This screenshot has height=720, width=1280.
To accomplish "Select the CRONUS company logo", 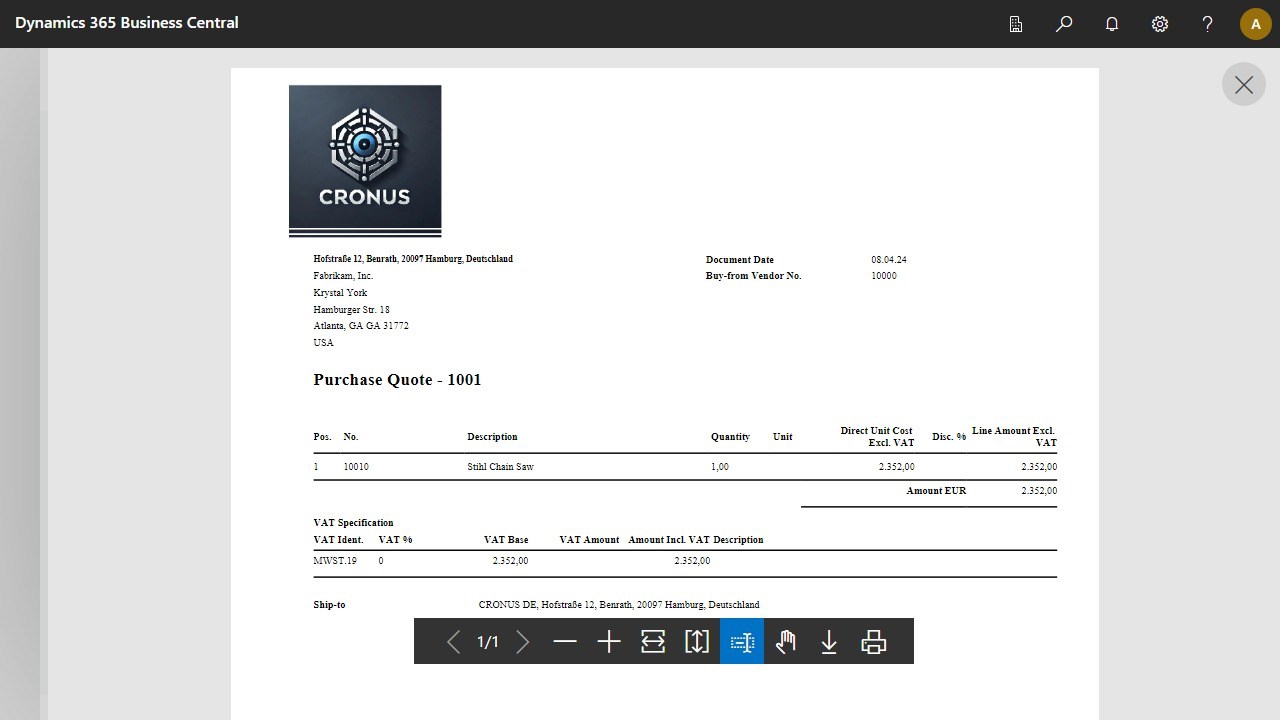I will tap(364, 160).
